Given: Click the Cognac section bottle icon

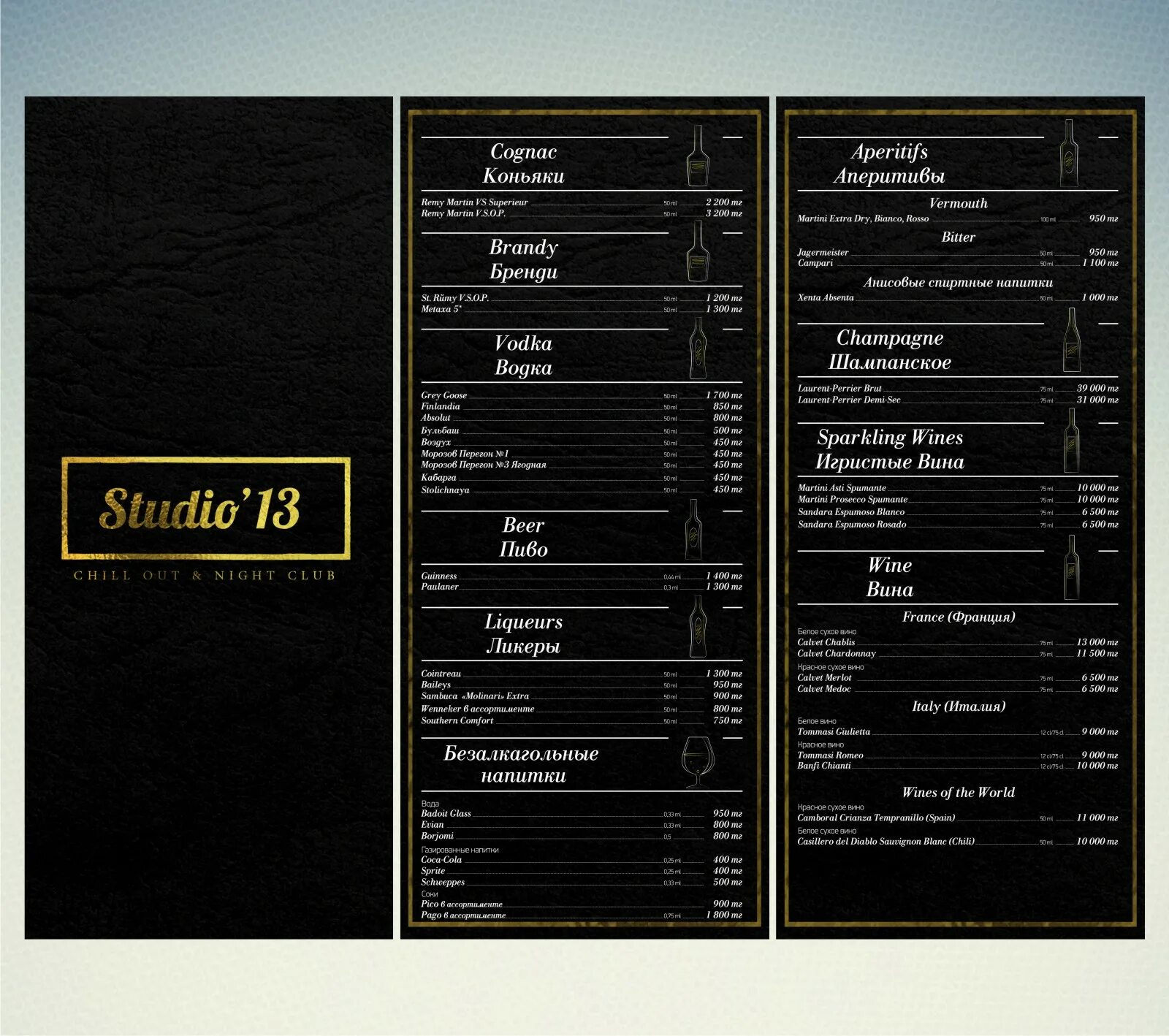Looking at the screenshot, I should point(698,156).
